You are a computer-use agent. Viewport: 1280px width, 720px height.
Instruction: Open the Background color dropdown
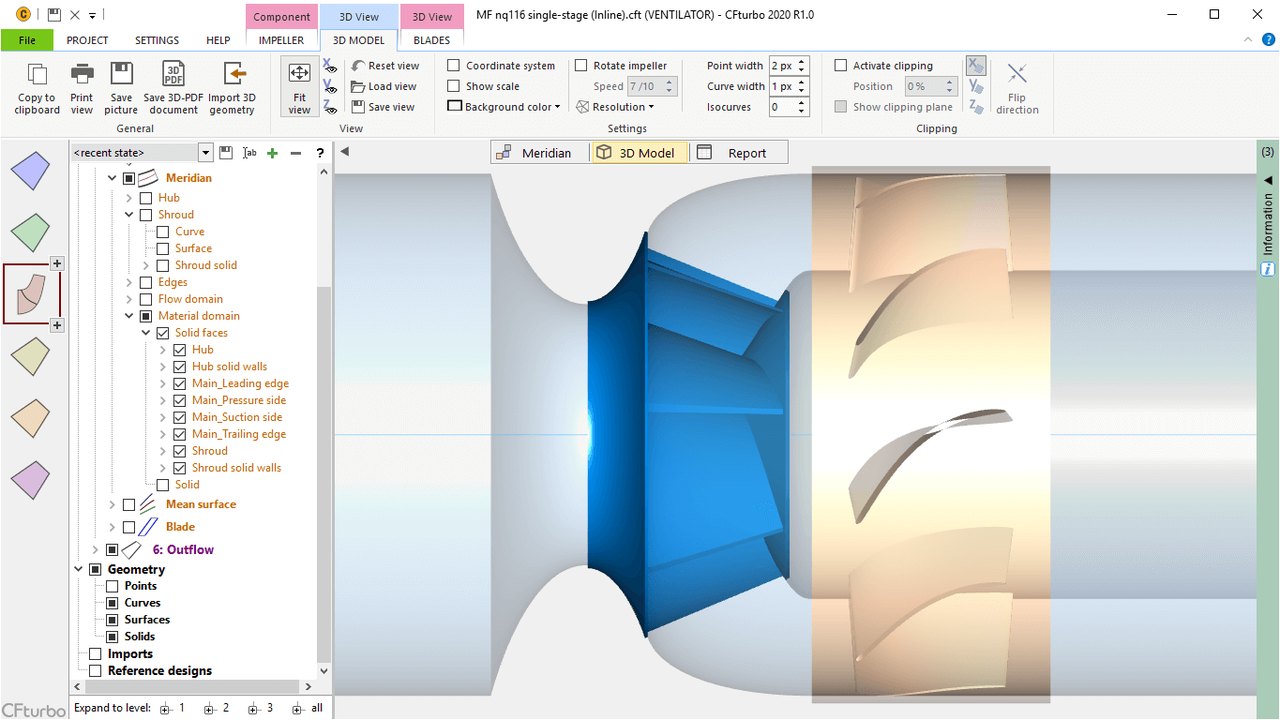click(x=504, y=107)
